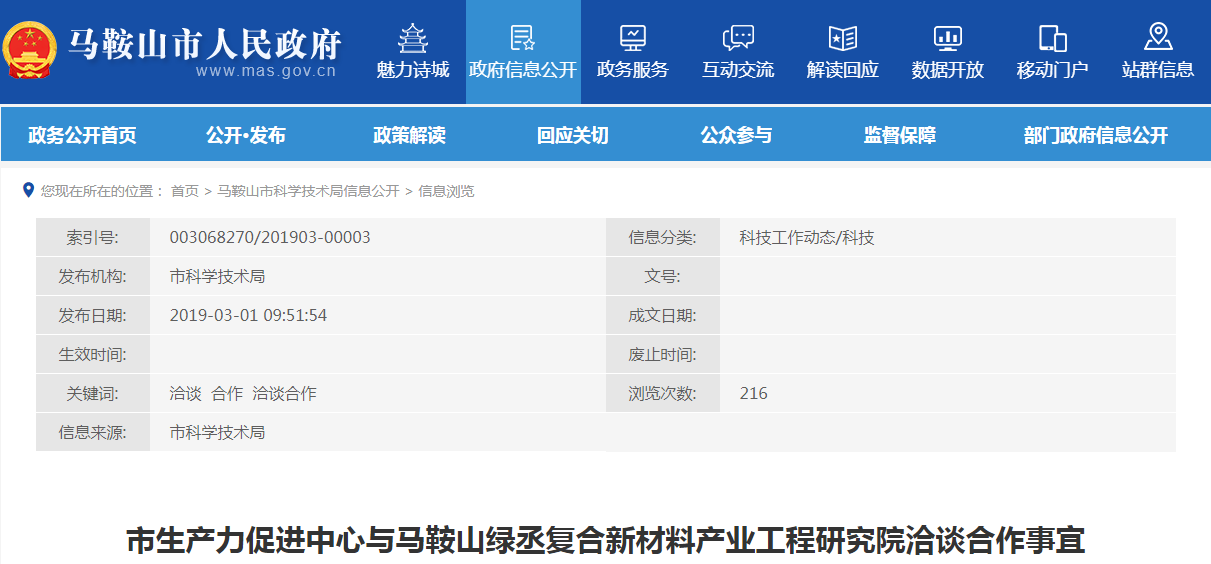
Task: Click the open book icon above 解读回应
Action: pyautogui.click(x=843, y=38)
